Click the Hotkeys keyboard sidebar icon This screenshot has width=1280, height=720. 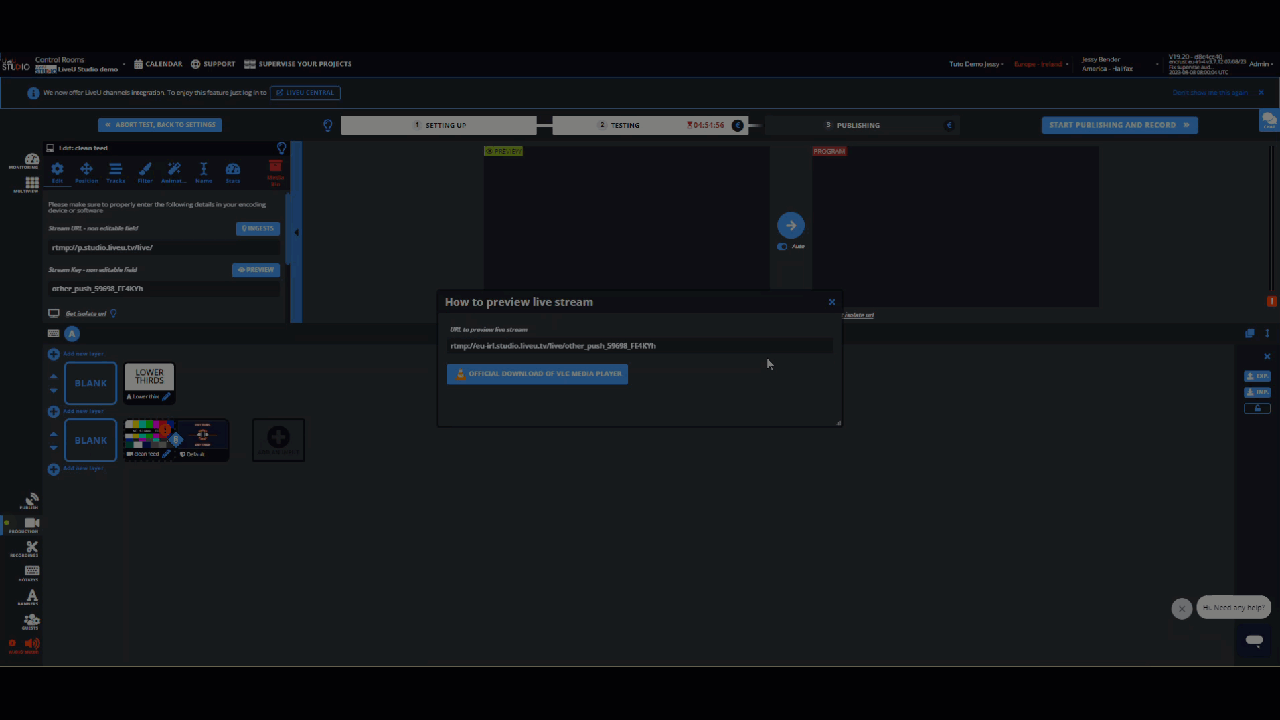click(x=30, y=573)
